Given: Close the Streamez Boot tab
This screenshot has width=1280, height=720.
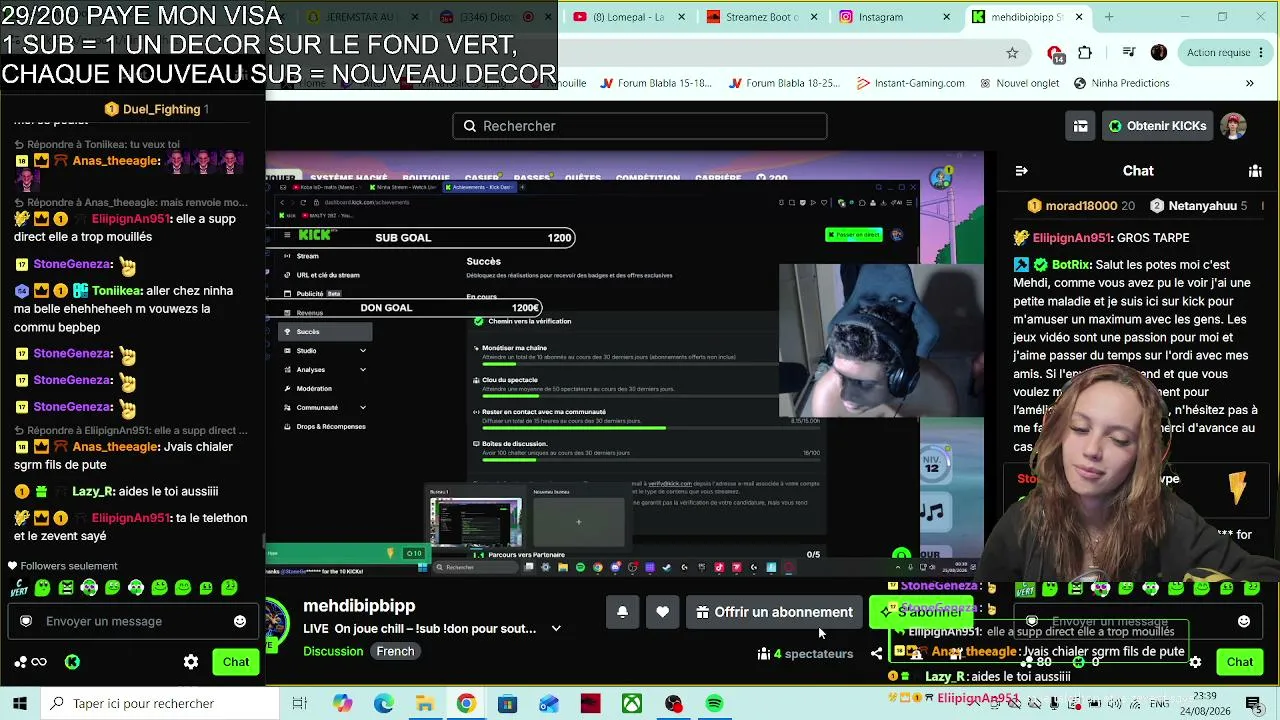Looking at the screenshot, I should point(813,17).
